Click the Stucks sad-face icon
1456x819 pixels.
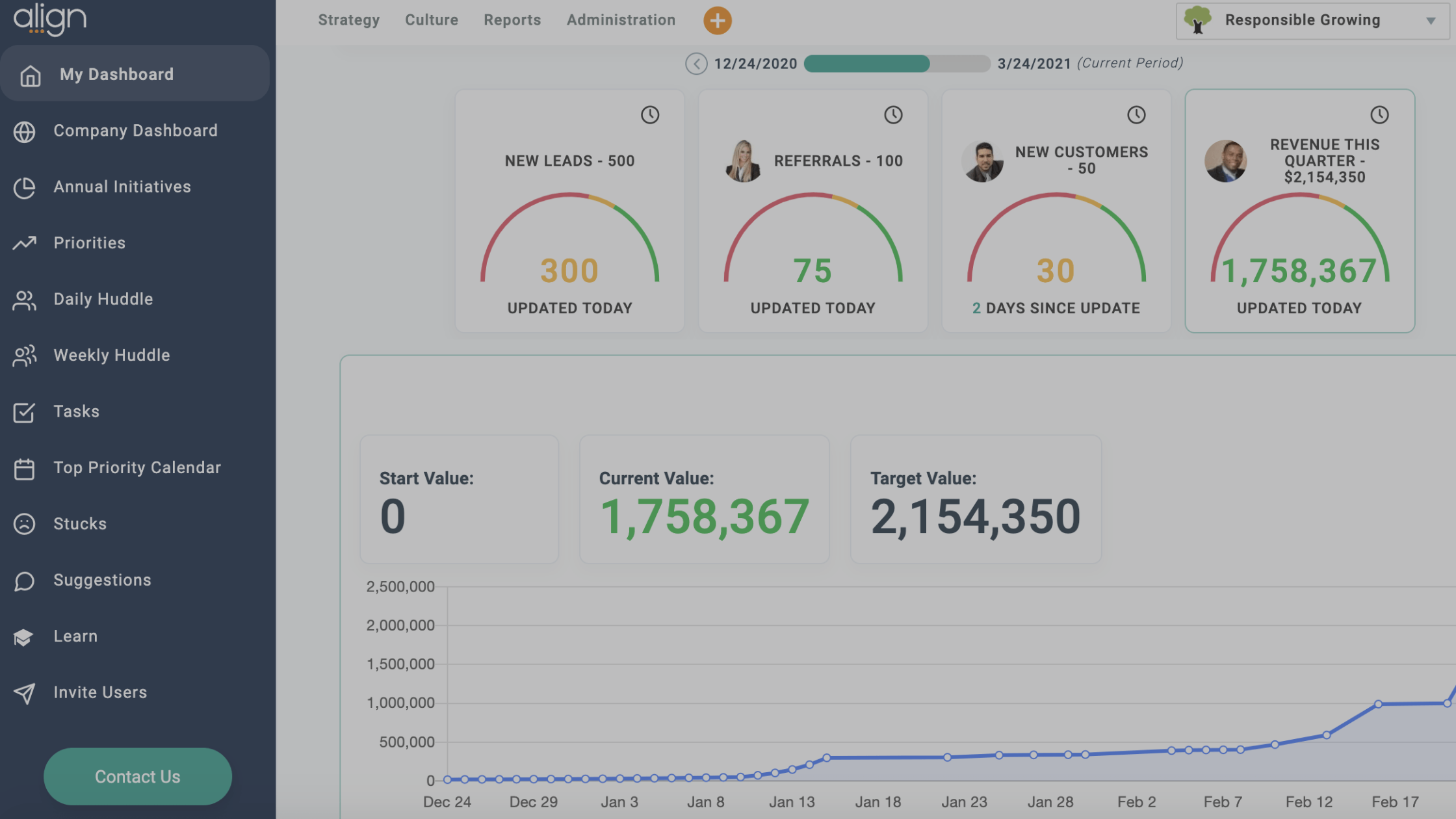click(25, 523)
